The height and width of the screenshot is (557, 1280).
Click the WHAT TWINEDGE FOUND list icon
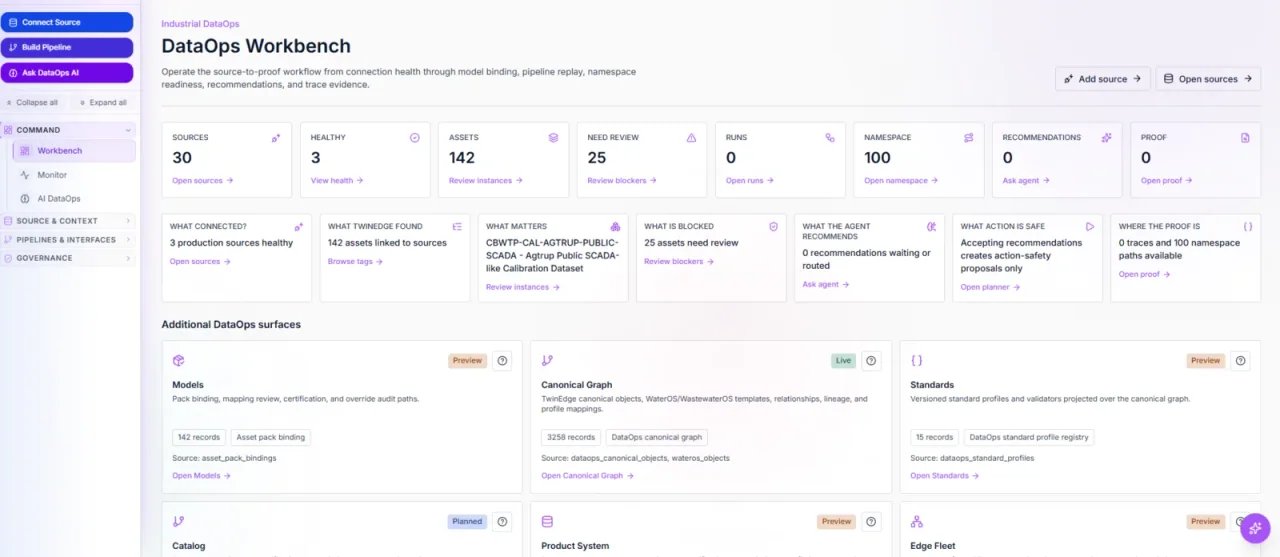coord(456,227)
